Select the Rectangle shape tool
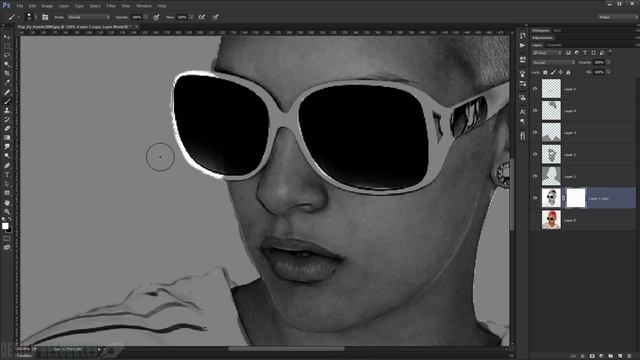640x360 pixels. [x=7, y=193]
